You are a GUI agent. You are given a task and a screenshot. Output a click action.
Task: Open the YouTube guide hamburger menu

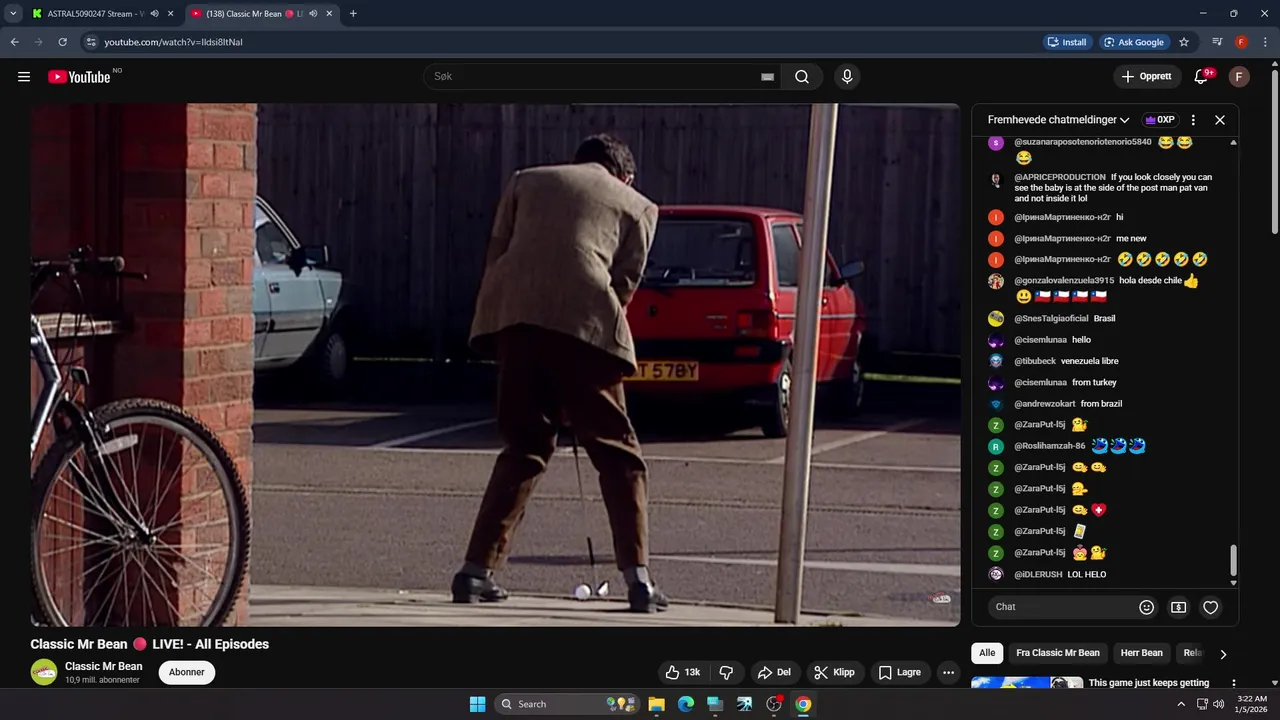(x=24, y=77)
